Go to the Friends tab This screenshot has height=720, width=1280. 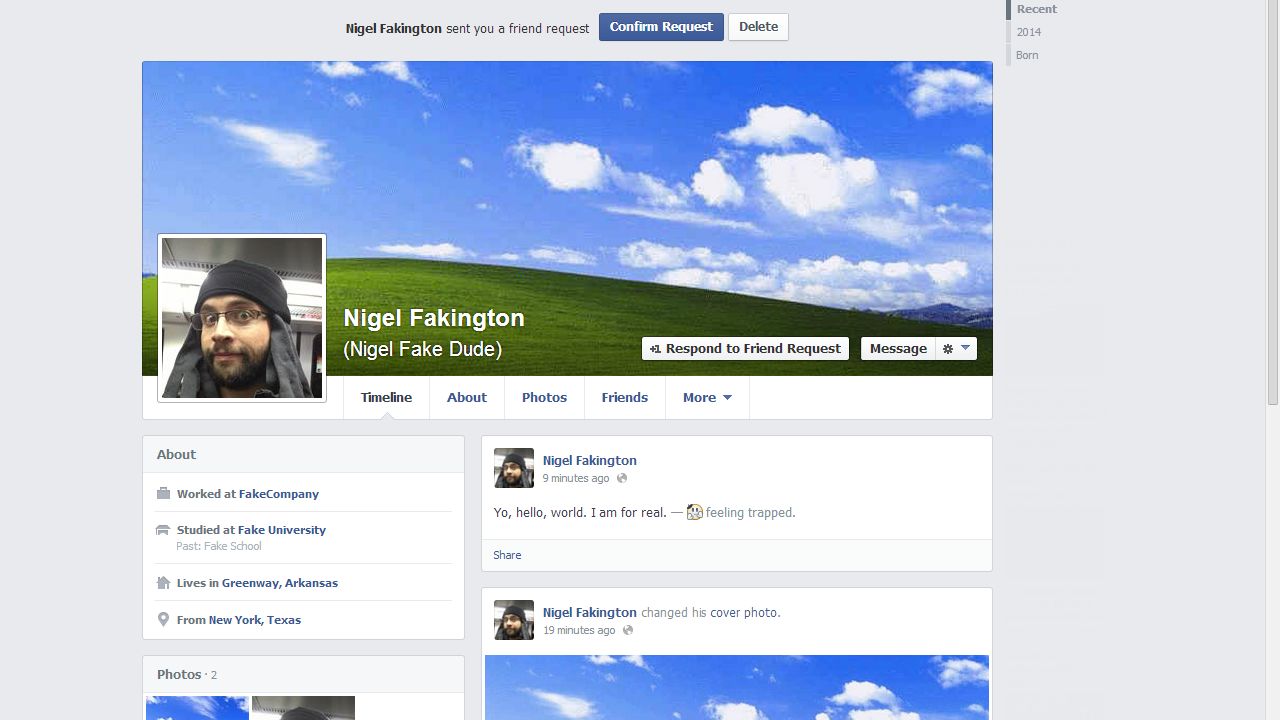tap(625, 398)
